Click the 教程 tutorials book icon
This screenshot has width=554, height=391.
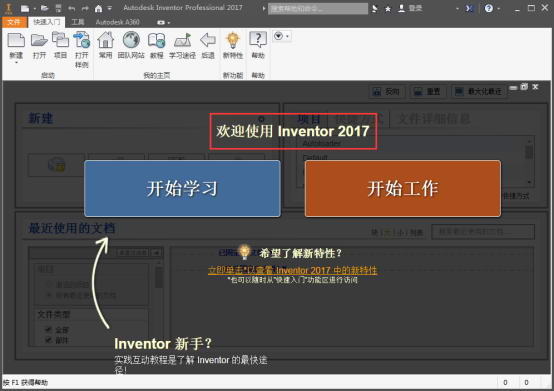(x=157, y=40)
